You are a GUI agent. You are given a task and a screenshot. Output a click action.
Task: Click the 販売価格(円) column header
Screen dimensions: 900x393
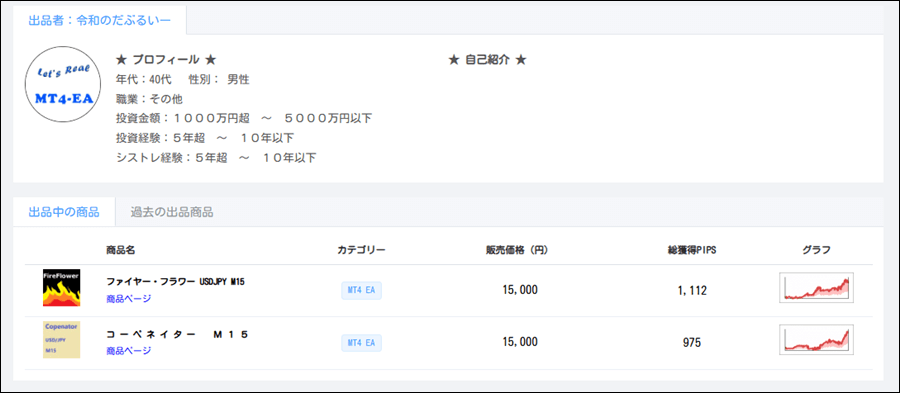(520, 250)
